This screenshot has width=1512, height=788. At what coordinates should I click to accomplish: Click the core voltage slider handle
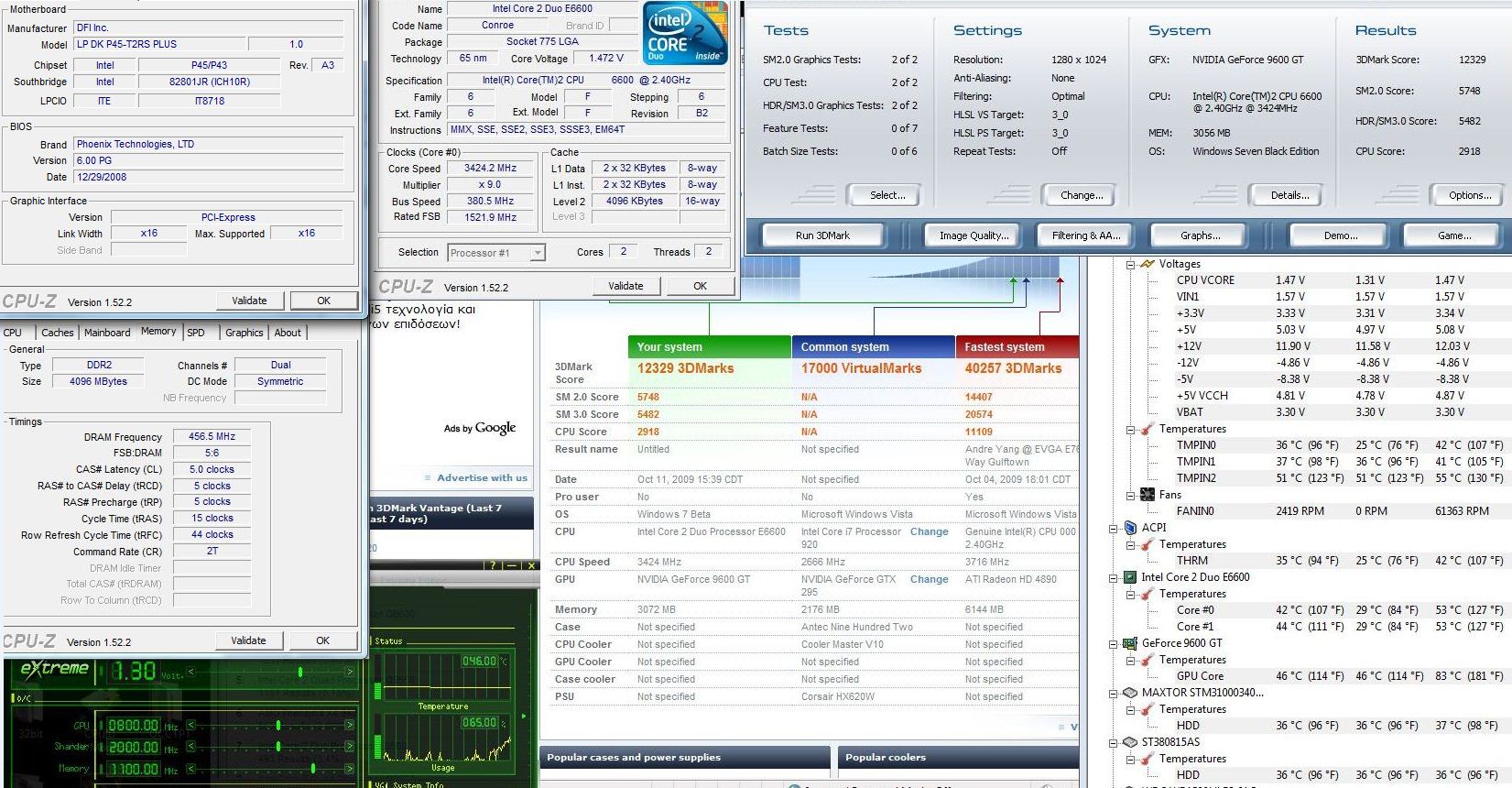pos(300,673)
